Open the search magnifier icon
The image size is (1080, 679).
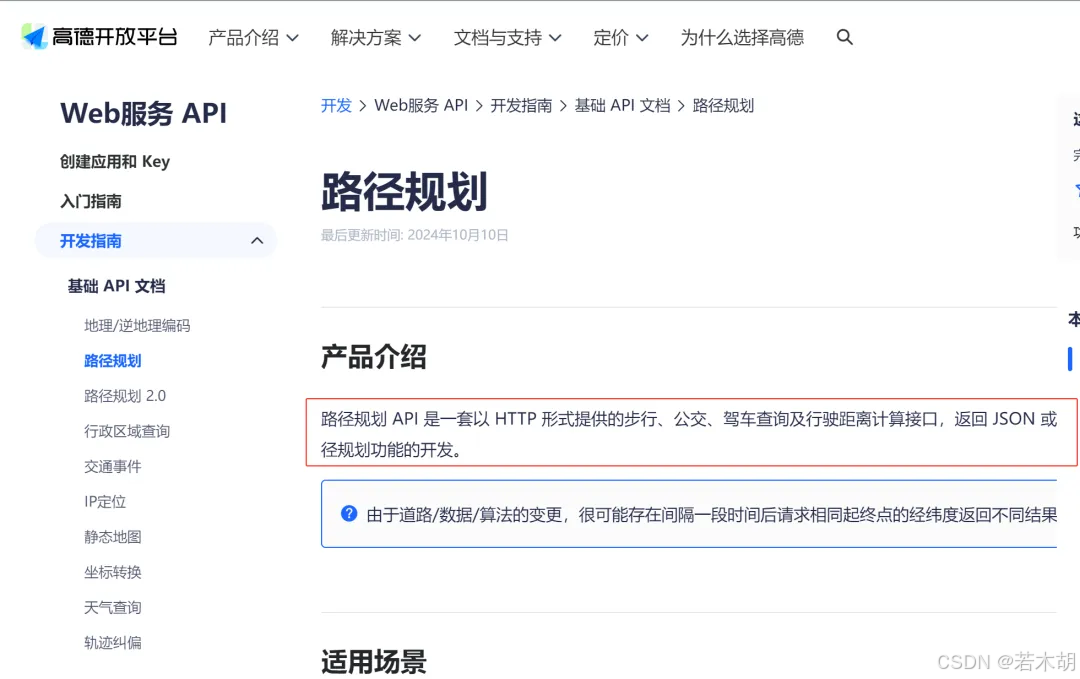point(844,37)
